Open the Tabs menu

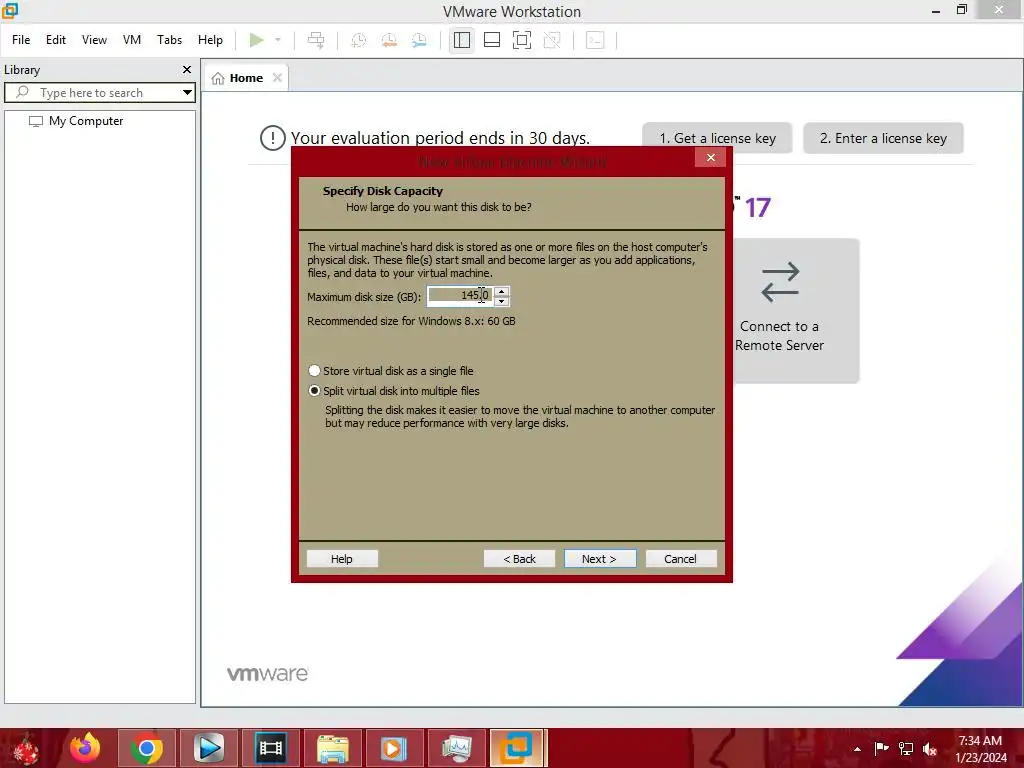(x=169, y=40)
